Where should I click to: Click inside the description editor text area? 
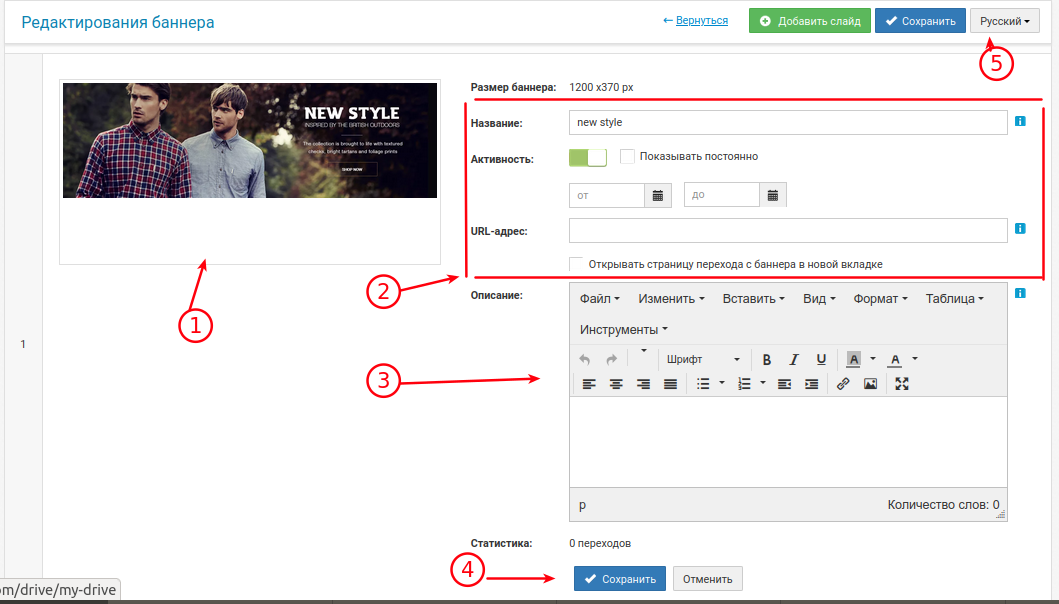788,442
